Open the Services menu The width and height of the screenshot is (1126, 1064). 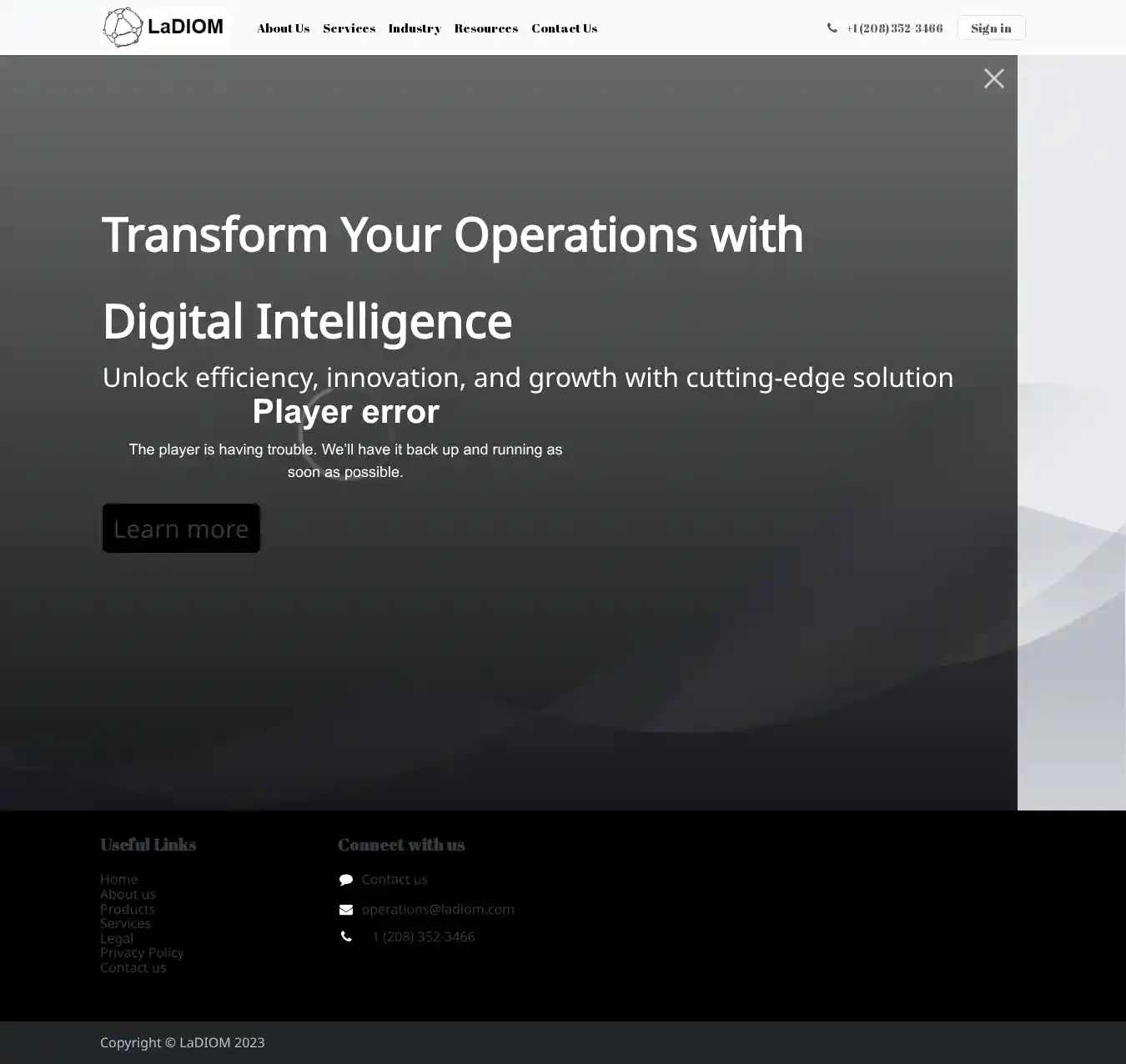349,28
